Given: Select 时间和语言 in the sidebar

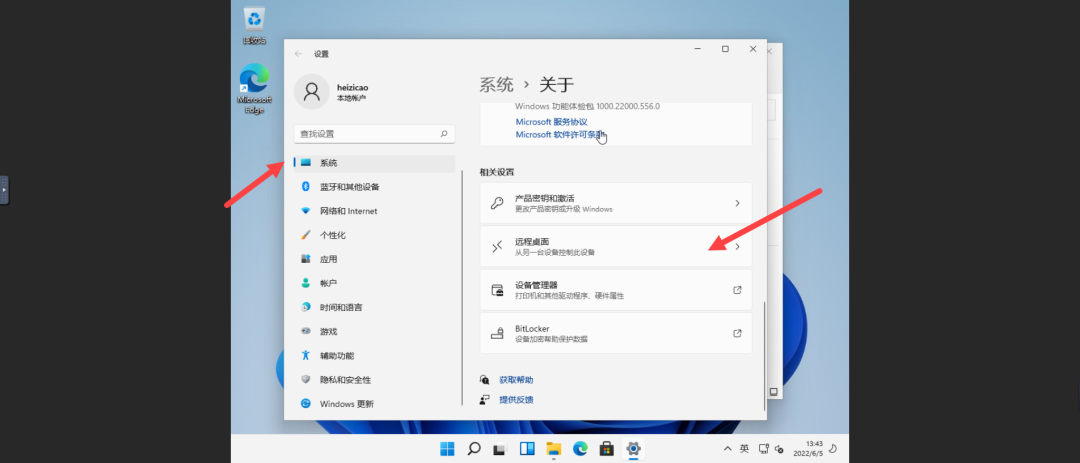Looking at the screenshot, I should 375,307.
